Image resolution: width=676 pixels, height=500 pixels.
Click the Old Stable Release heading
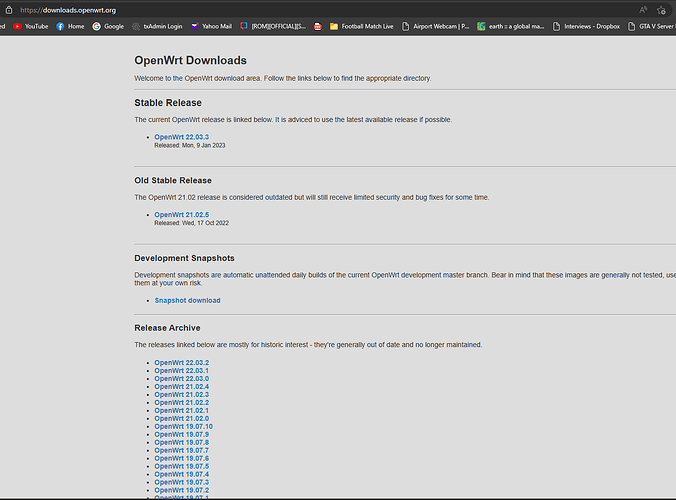coord(173,181)
